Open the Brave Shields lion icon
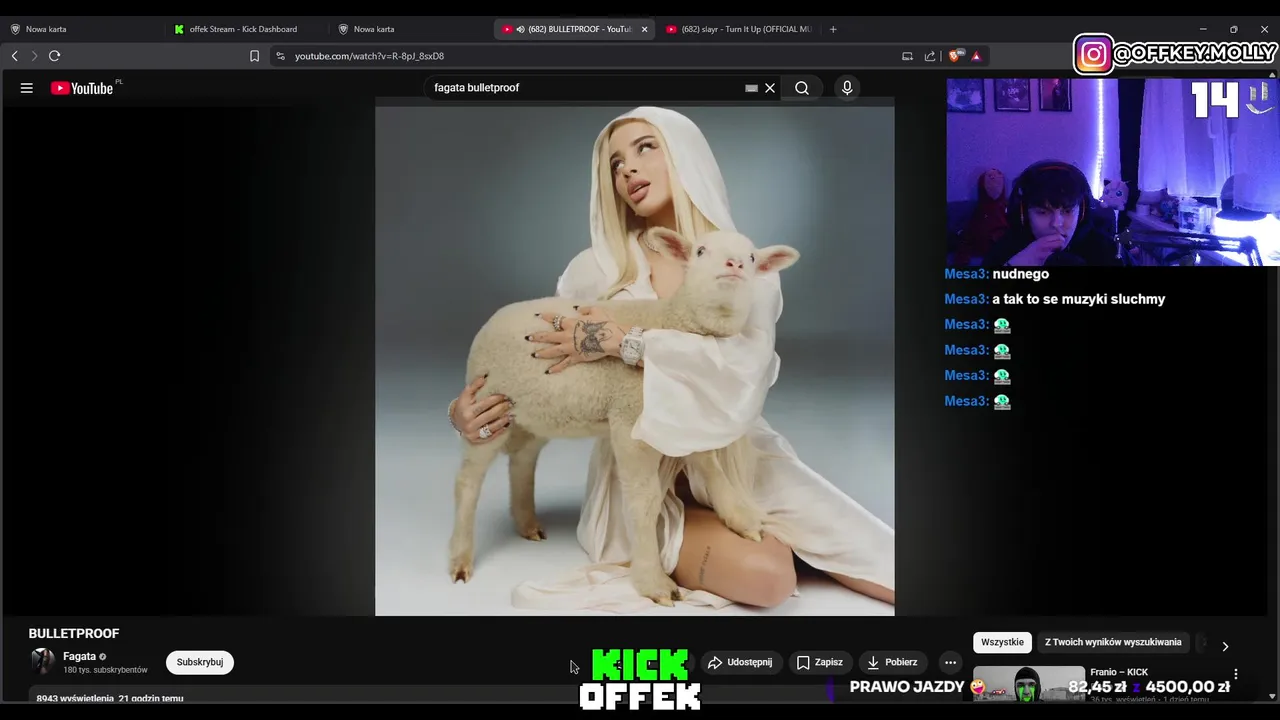This screenshot has width=1280, height=720. tap(957, 56)
